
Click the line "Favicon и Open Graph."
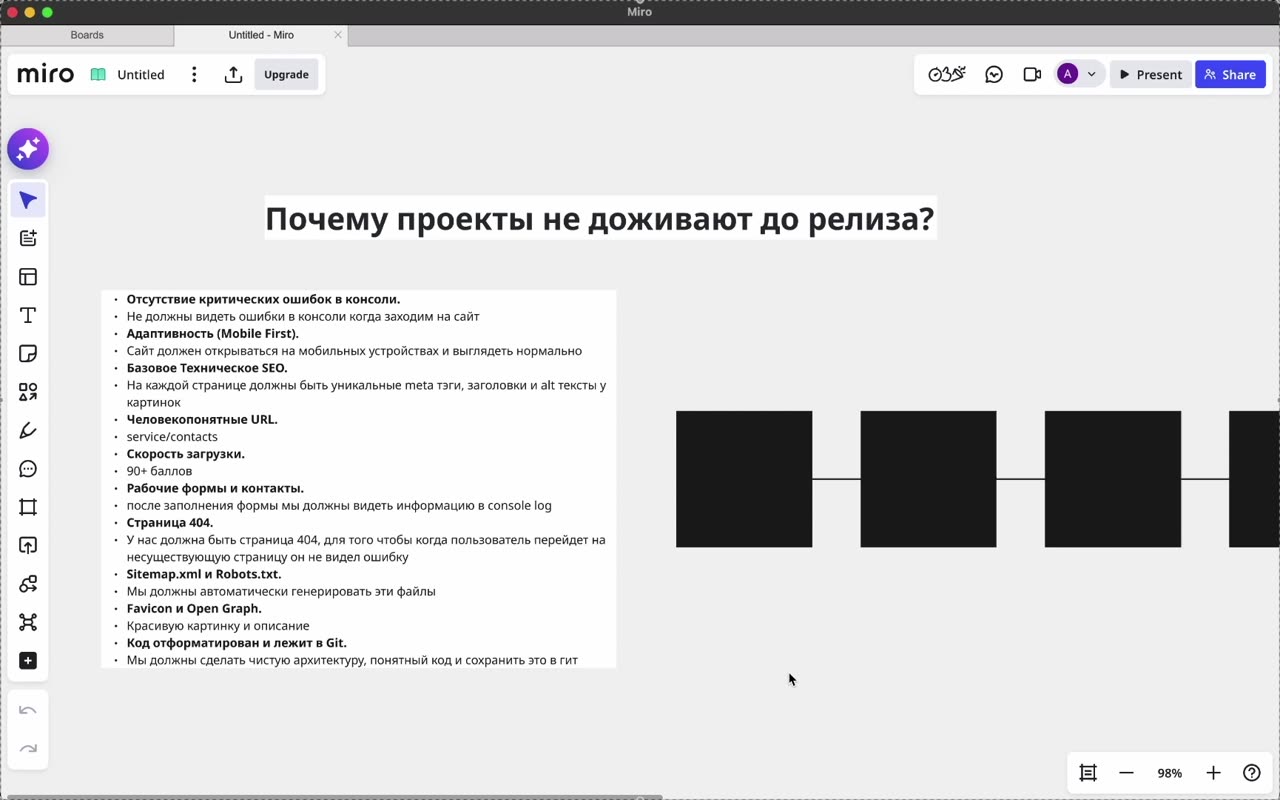pyautogui.click(x=194, y=609)
